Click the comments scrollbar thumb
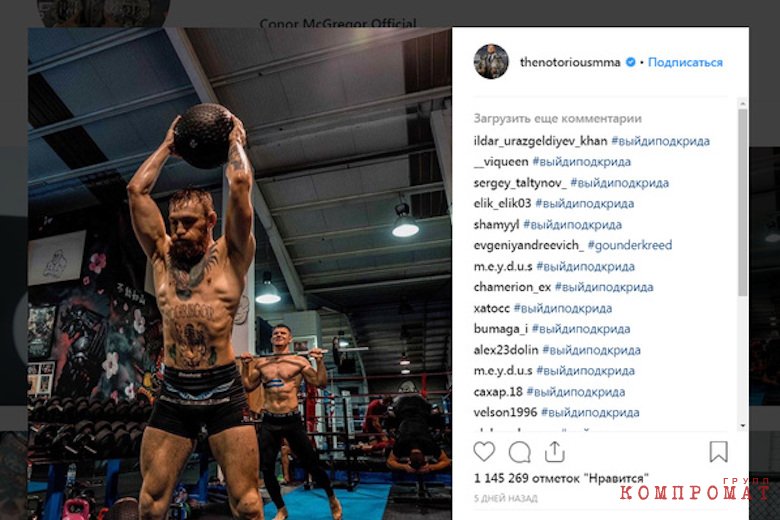Image resolution: width=780 pixels, height=520 pixels. [x=743, y=202]
